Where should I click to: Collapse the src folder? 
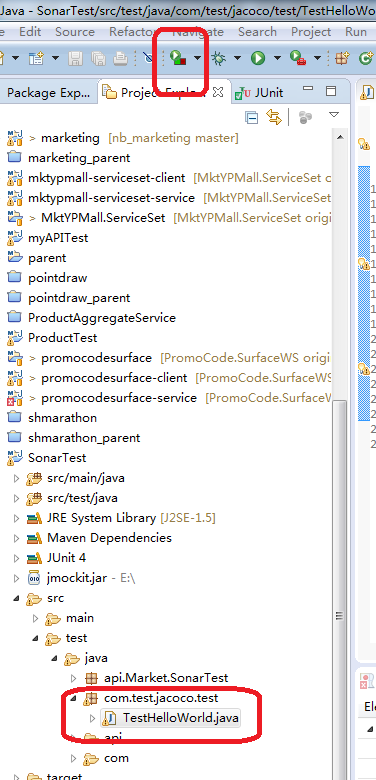(x=16, y=598)
